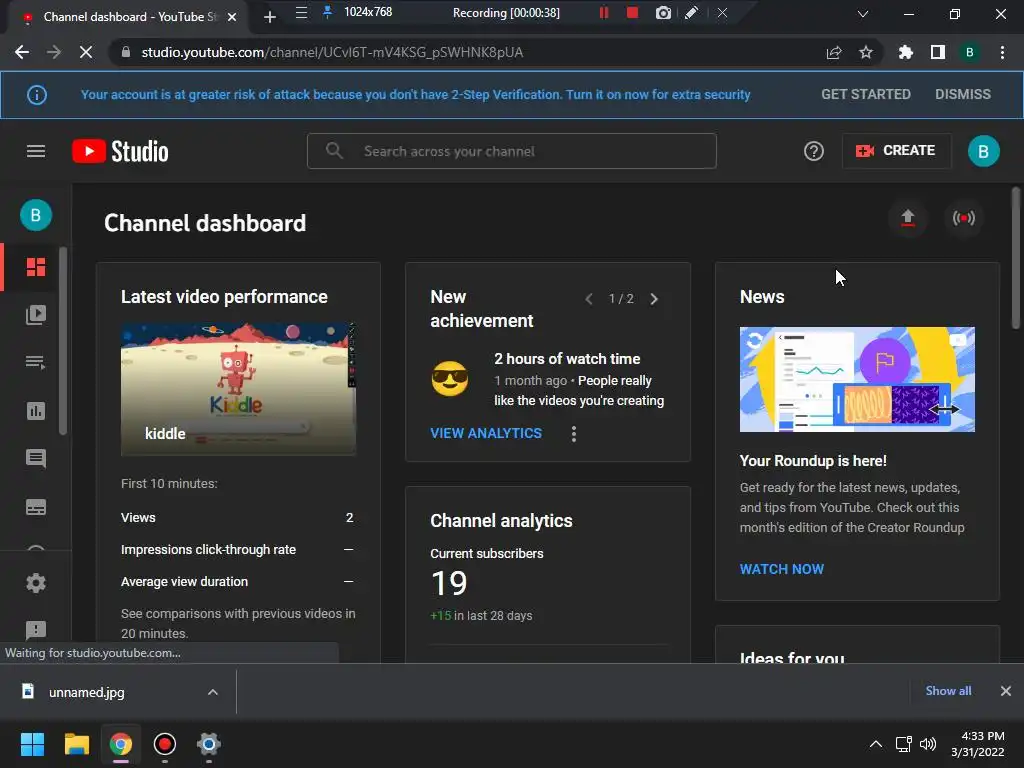Open the Content sidebar icon
The image size is (1024, 768).
tap(36, 315)
